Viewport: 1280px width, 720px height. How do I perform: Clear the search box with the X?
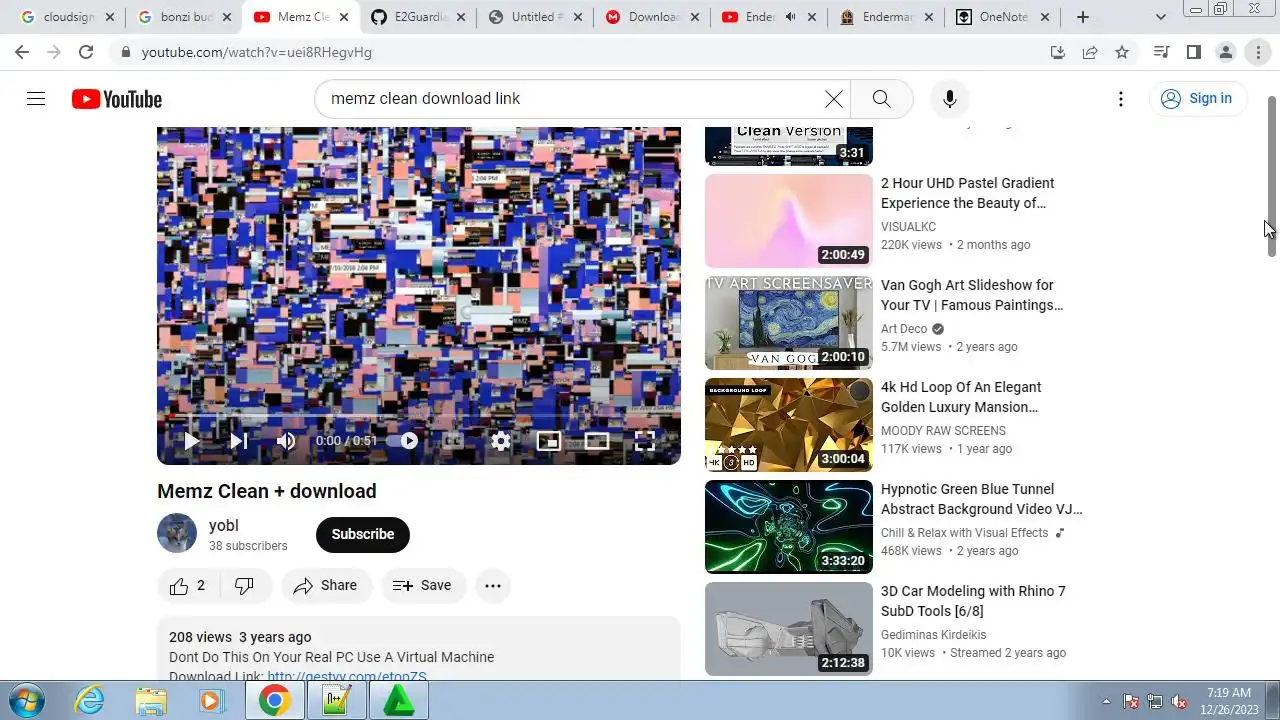click(x=833, y=98)
